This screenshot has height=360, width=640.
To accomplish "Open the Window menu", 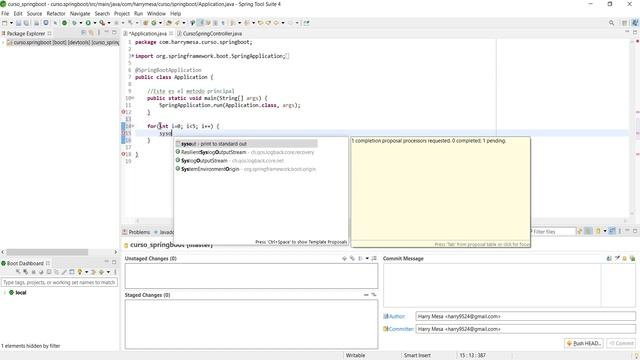I will coord(156,13).
